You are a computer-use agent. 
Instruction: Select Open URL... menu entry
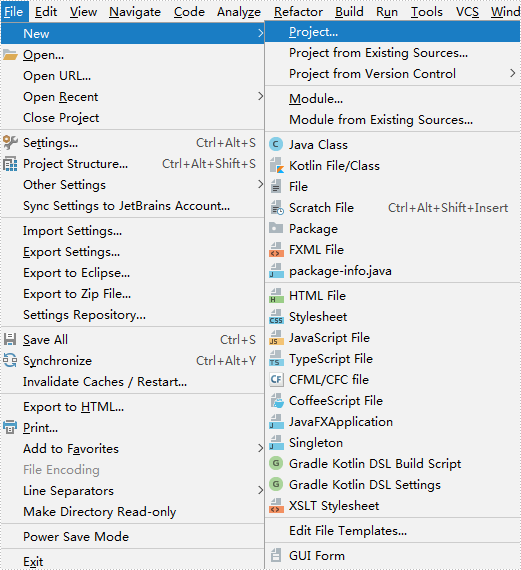132,76
